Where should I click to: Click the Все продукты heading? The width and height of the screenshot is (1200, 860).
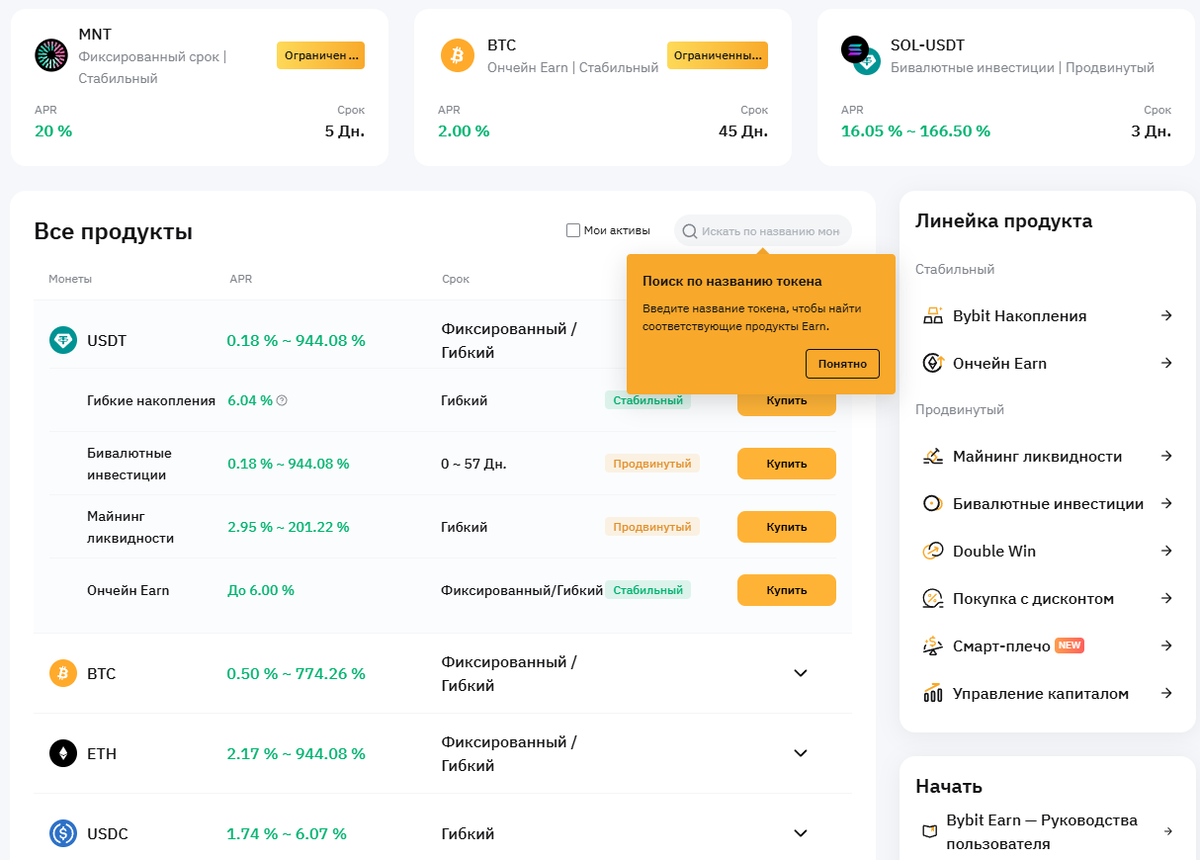(113, 232)
